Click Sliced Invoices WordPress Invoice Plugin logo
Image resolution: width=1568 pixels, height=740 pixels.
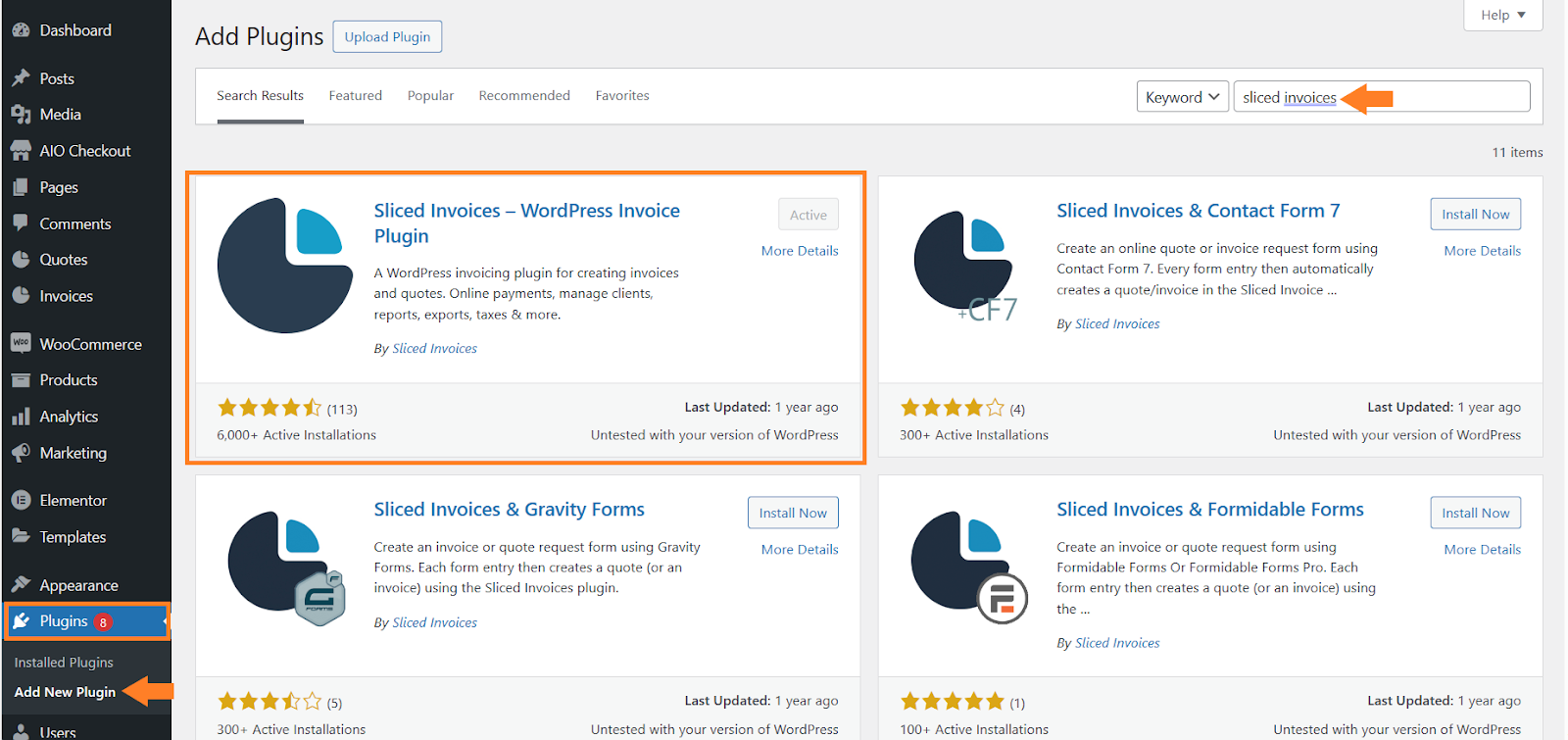point(285,266)
